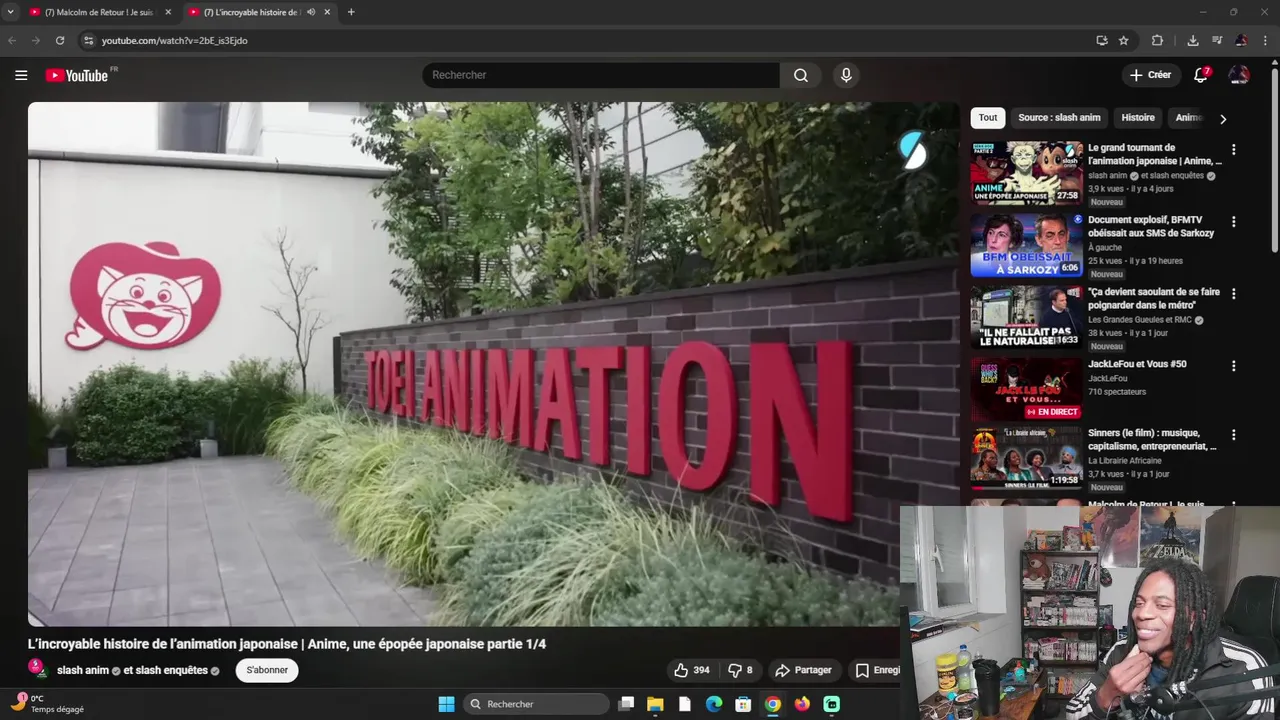Click the URL address bar
This screenshot has width=1280, height=720.
(x=590, y=40)
